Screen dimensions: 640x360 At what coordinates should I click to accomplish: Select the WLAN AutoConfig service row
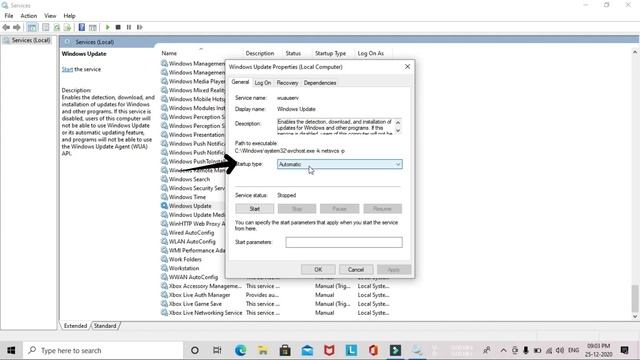(x=193, y=241)
